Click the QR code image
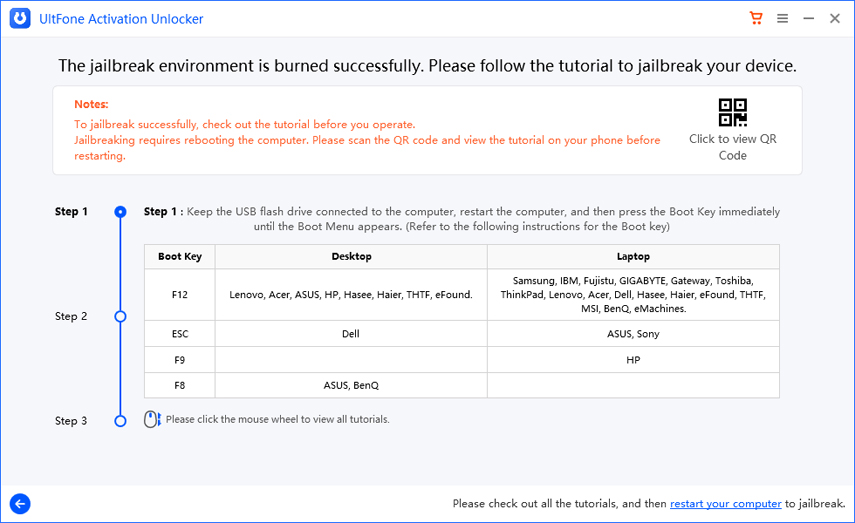The width and height of the screenshot is (855, 523). coord(732,112)
